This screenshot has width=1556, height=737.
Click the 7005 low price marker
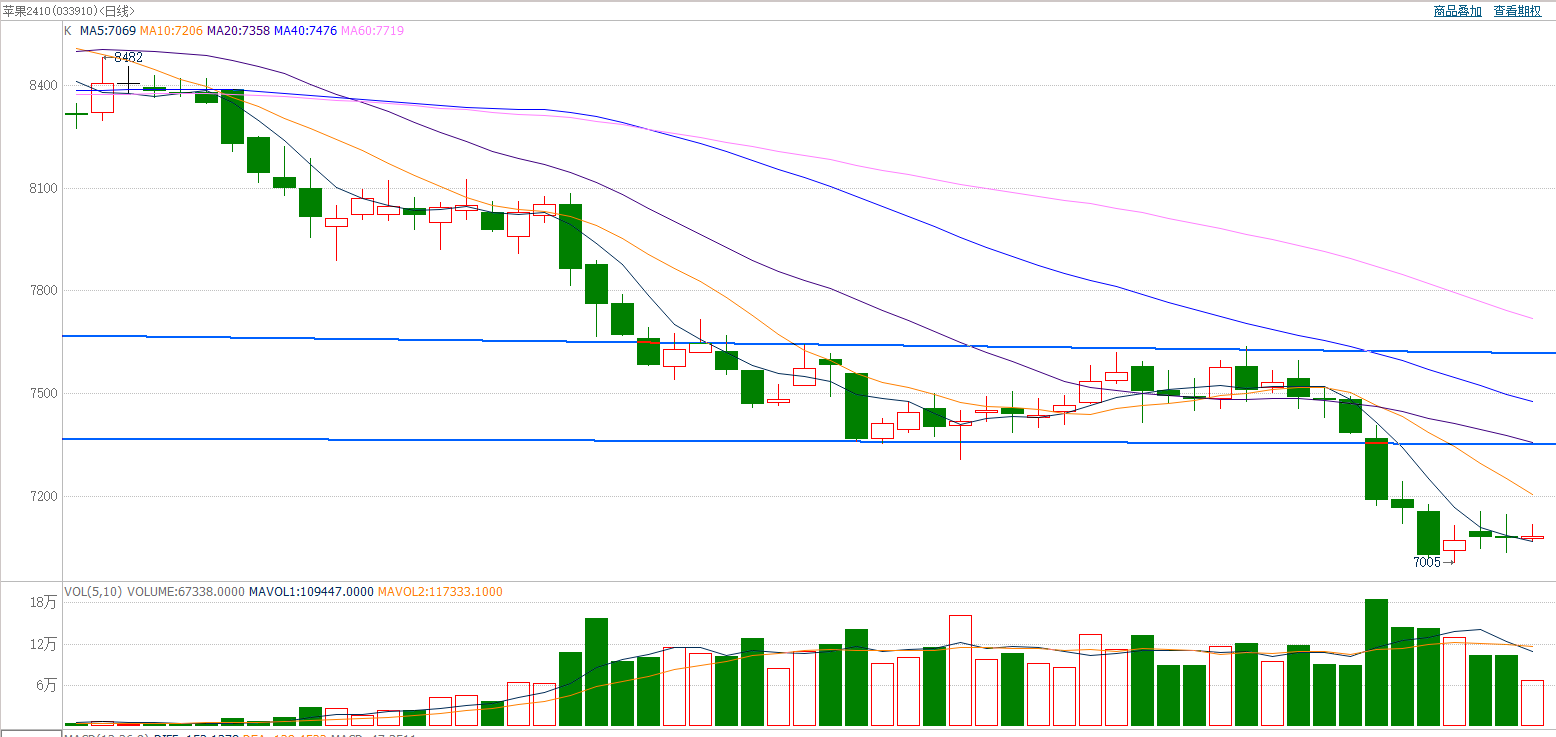(x=1427, y=562)
